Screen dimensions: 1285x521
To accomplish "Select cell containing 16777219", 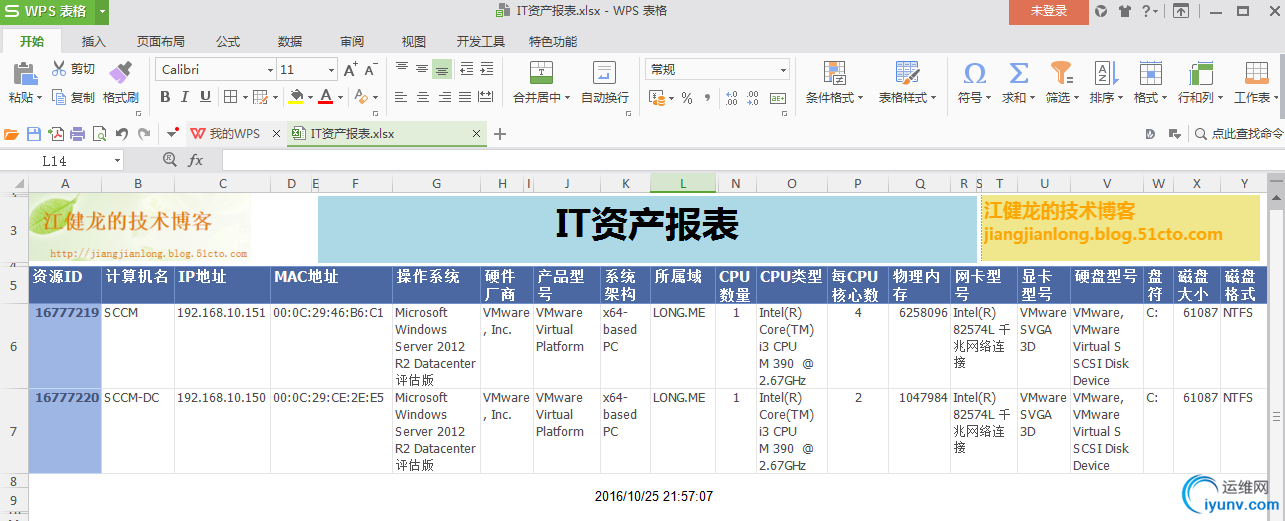I will coord(65,346).
